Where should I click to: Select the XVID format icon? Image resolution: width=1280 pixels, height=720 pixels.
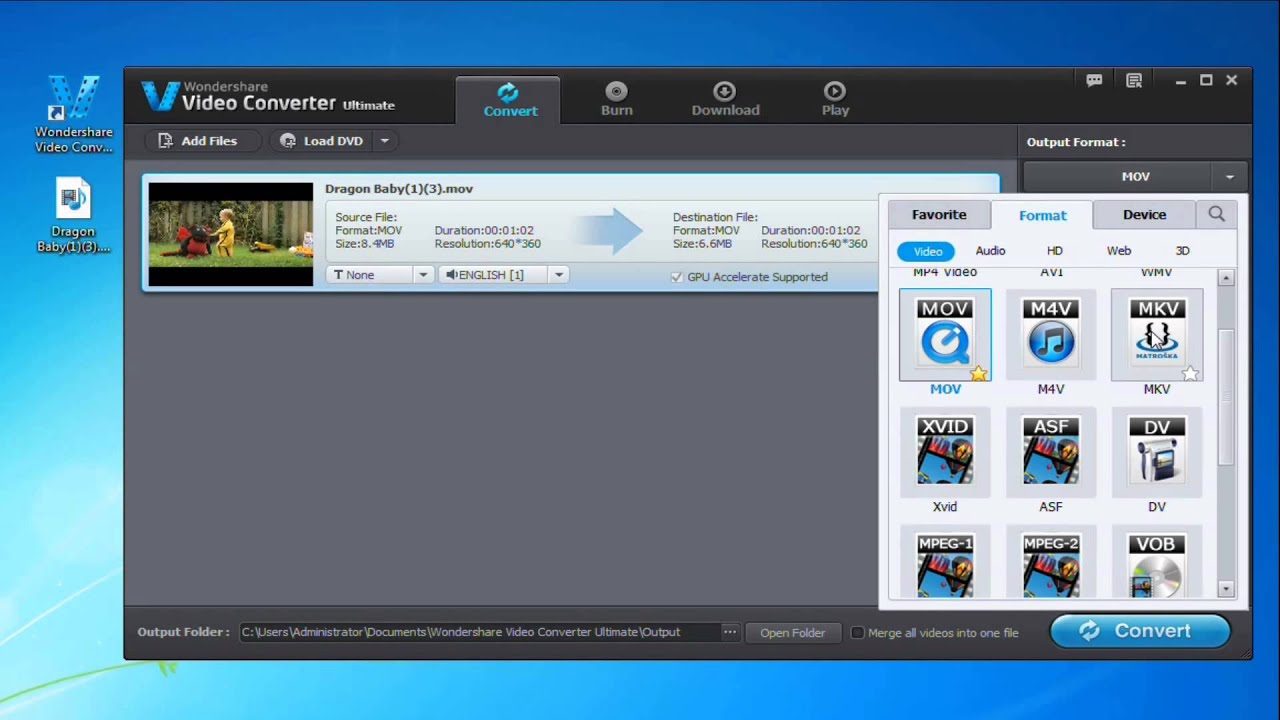[945, 451]
